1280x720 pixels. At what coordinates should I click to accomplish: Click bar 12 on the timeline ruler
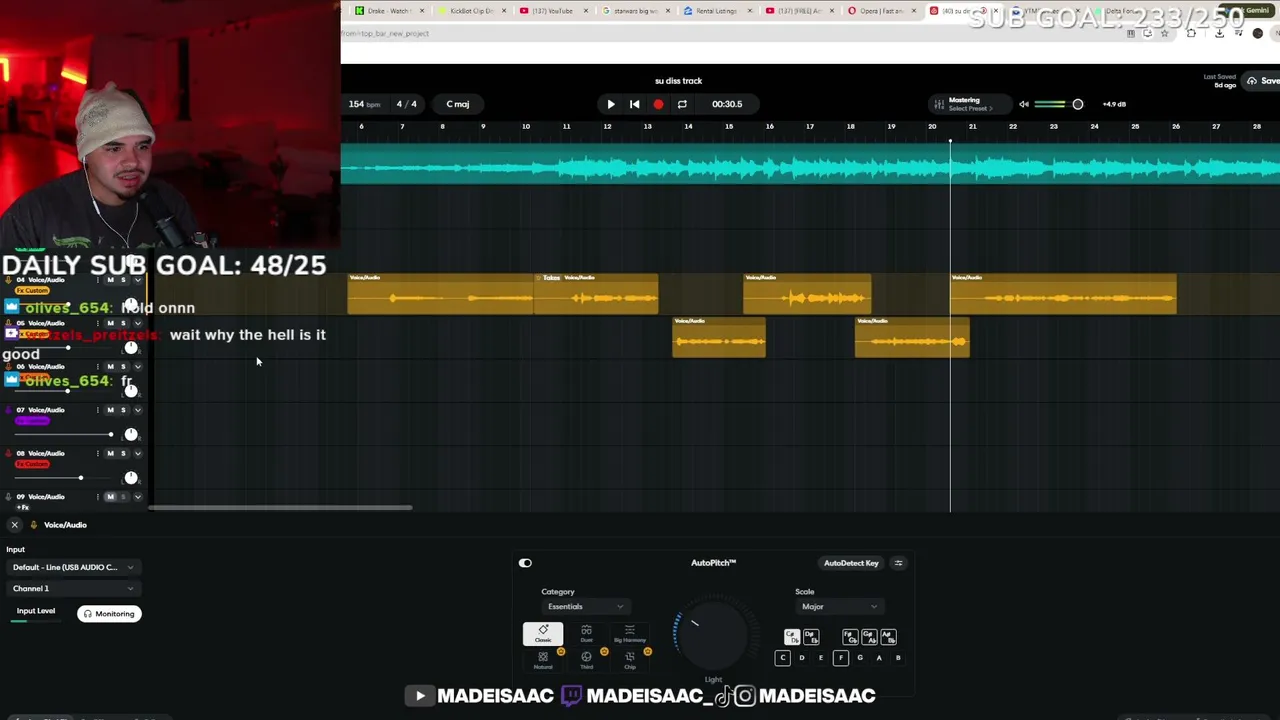607,127
